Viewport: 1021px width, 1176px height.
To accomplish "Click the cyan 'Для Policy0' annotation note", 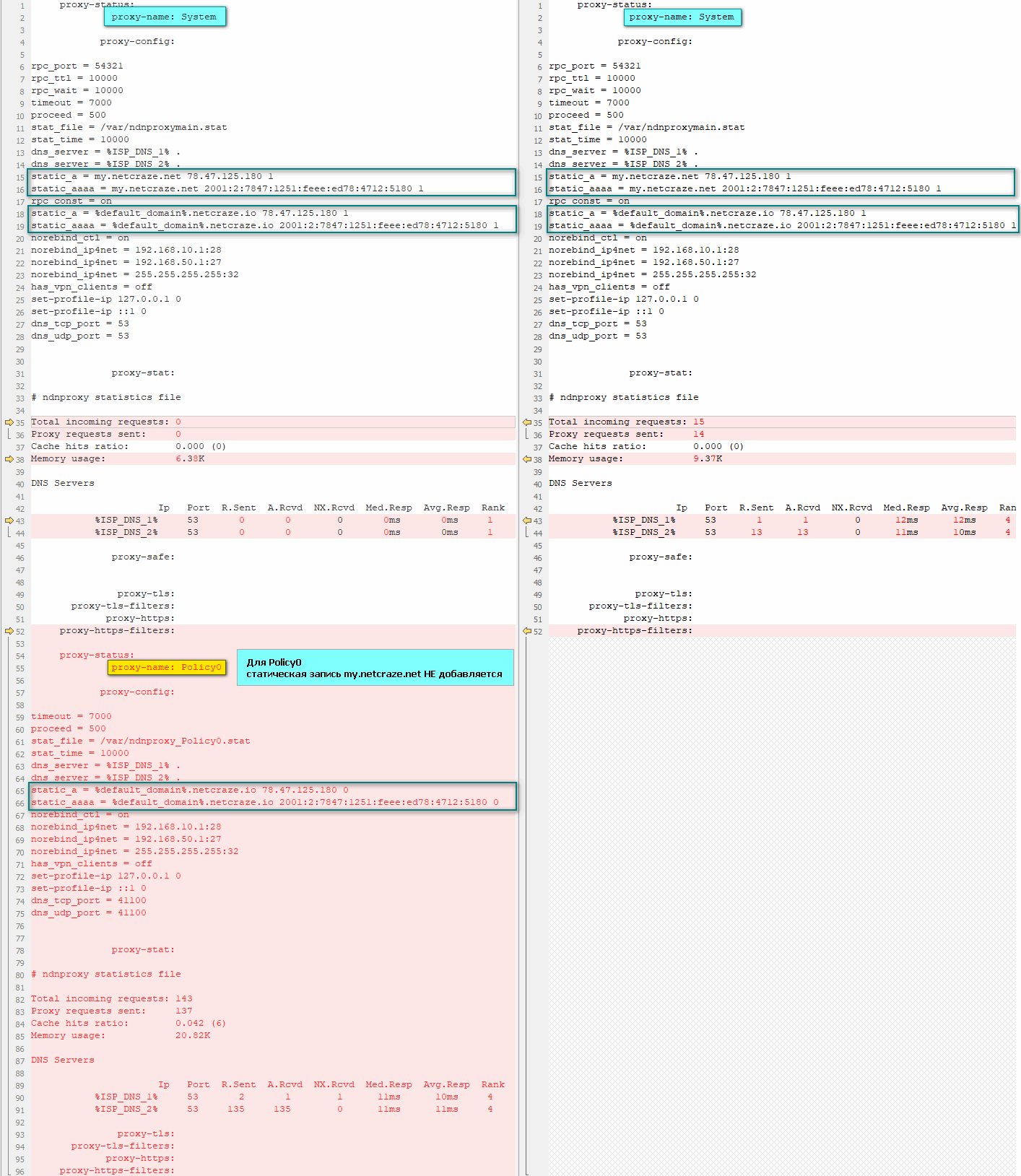I will (x=375, y=668).
